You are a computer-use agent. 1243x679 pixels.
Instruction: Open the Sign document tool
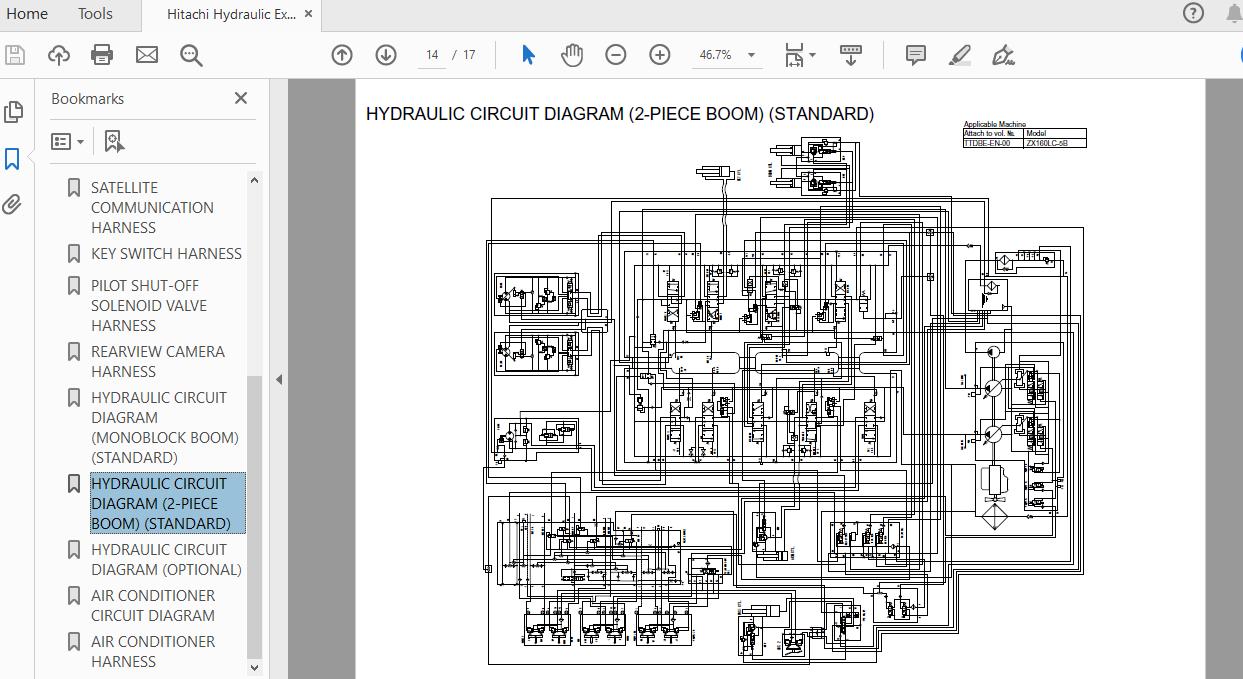1004,55
